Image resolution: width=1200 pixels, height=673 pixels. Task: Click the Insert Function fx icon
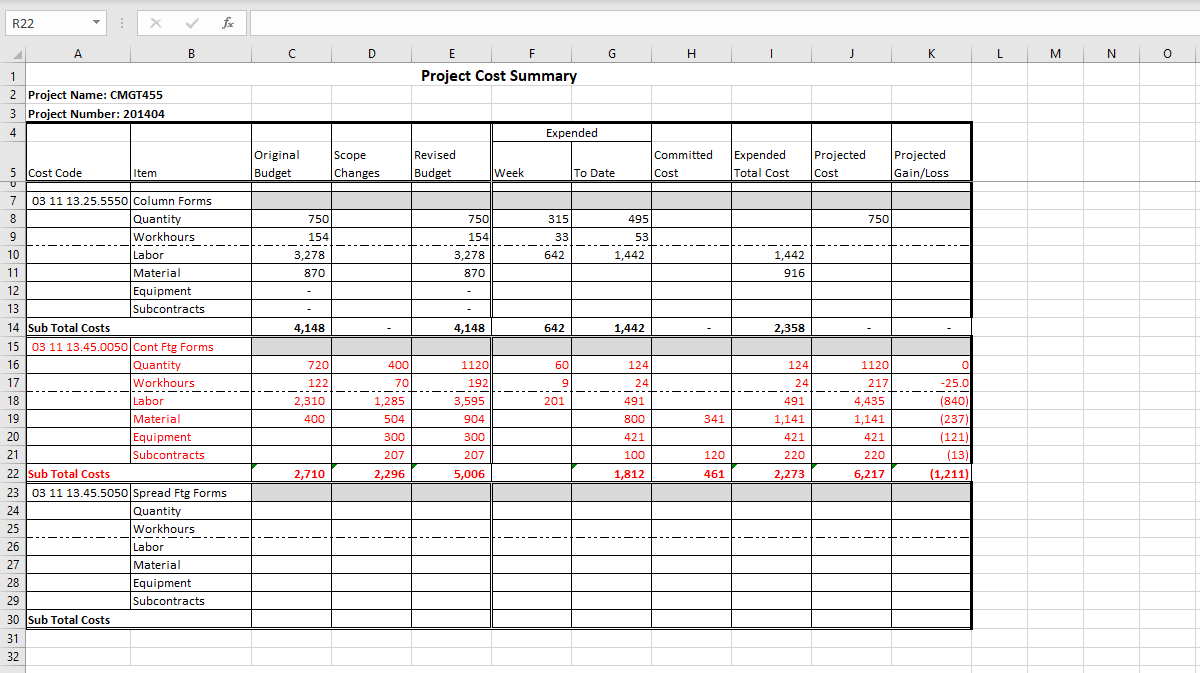228,23
